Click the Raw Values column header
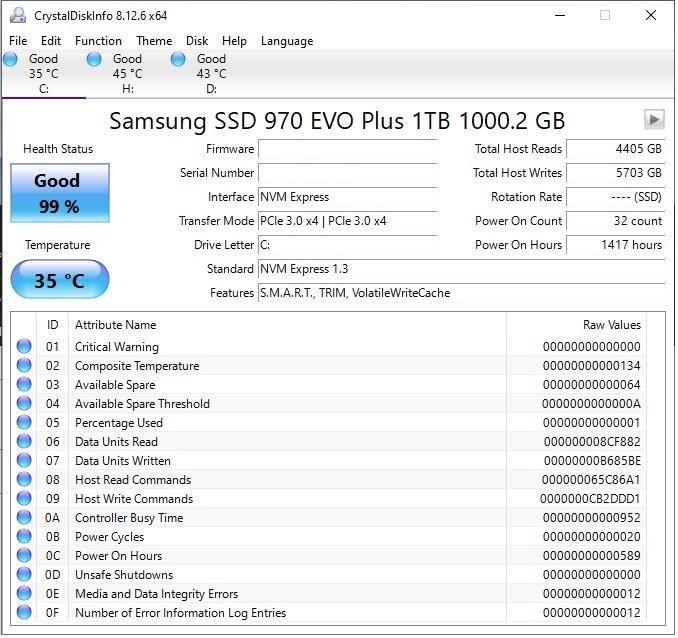Screen dimensions: 678x638 pos(611,325)
